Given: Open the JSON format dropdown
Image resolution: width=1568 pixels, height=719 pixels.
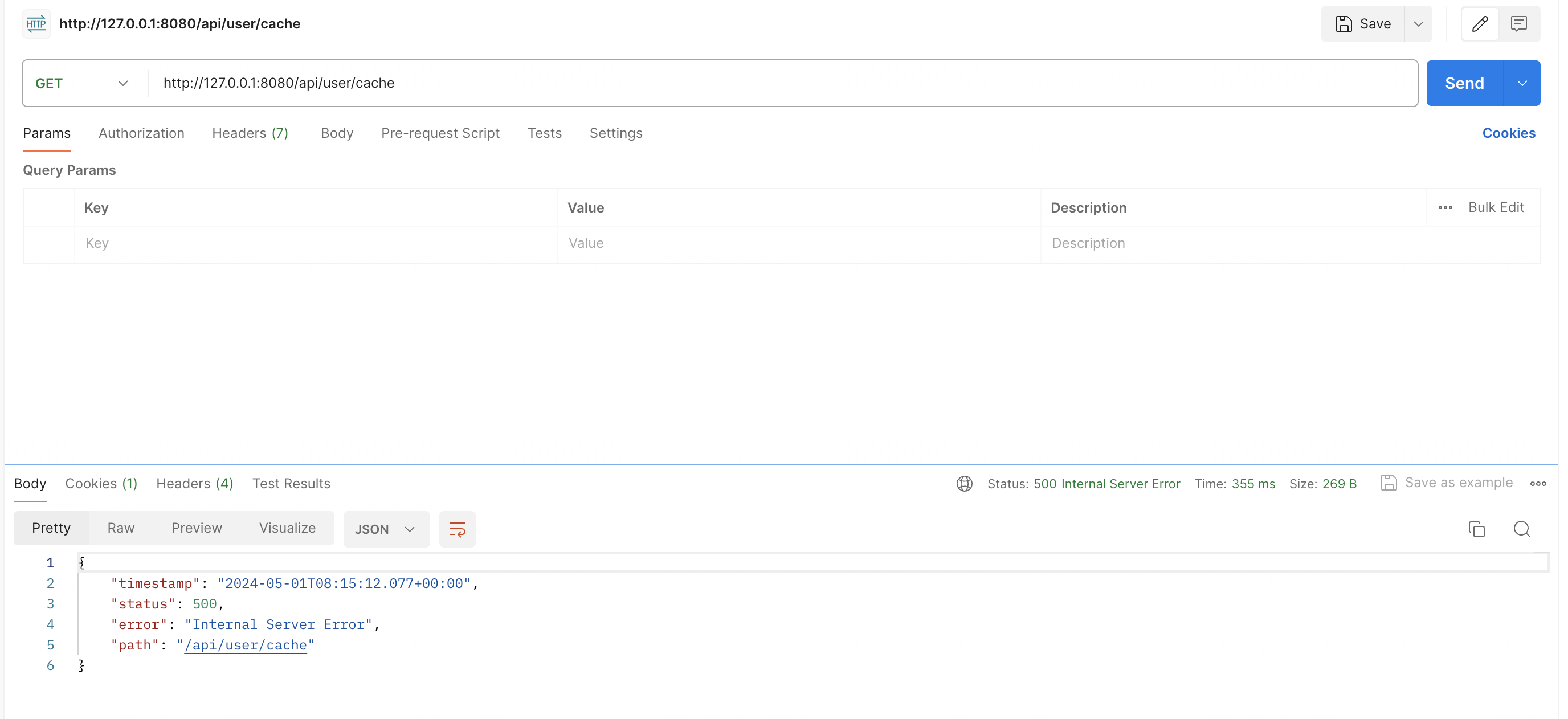Looking at the screenshot, I should [386, 529].
